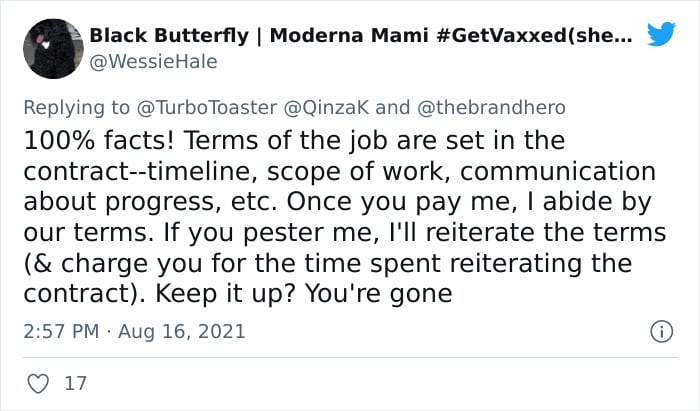The image size is (700, 411).
Task: Open the @WessieHale handle
Action: [x=153, y=62]
